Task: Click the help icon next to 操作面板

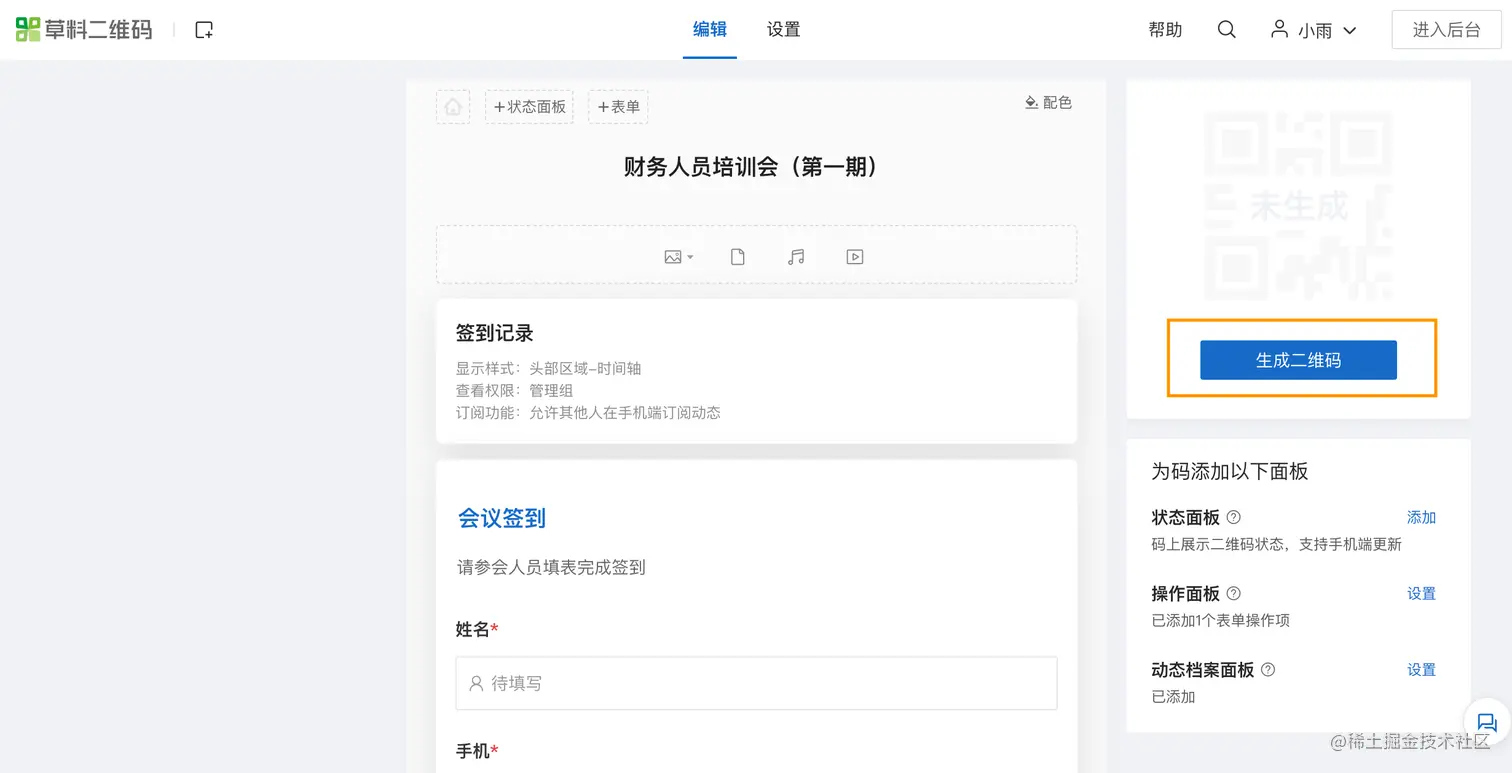Action: point(1233,593)
